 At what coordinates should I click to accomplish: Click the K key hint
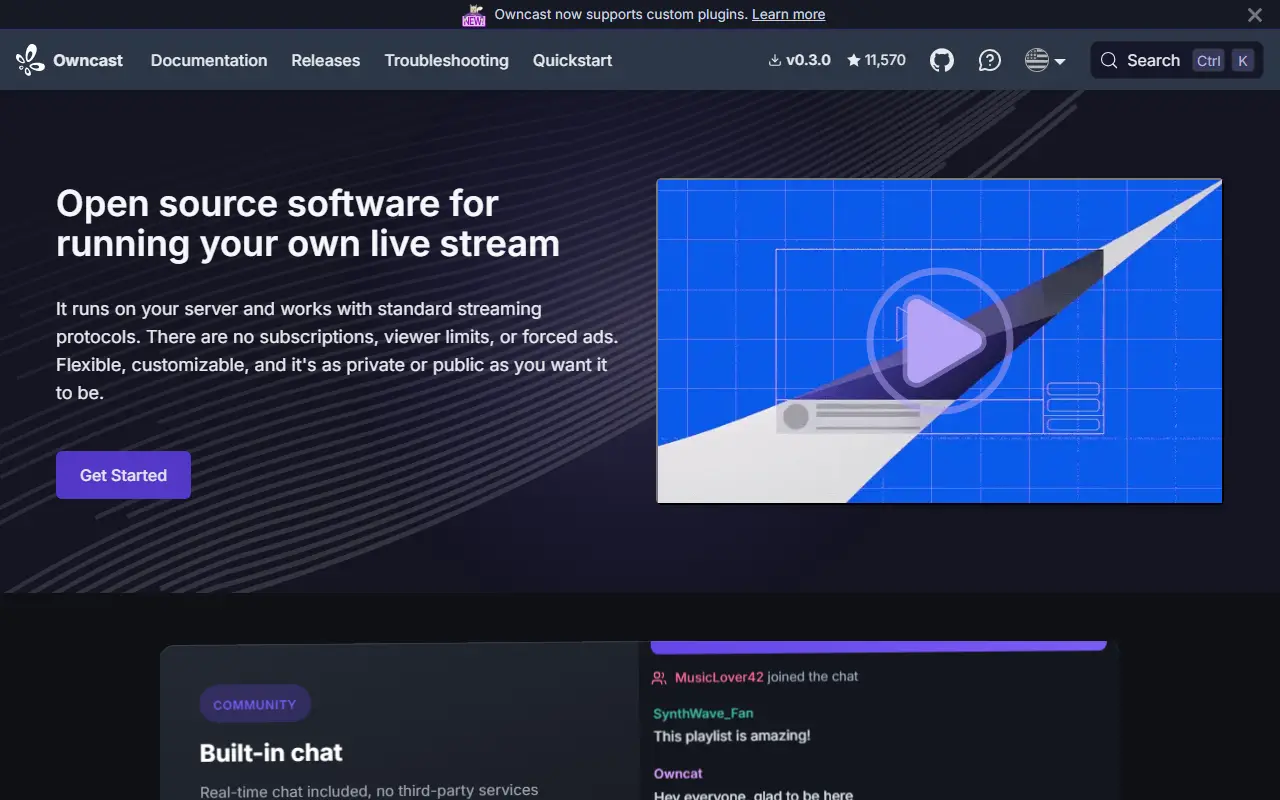(1243, 60)
